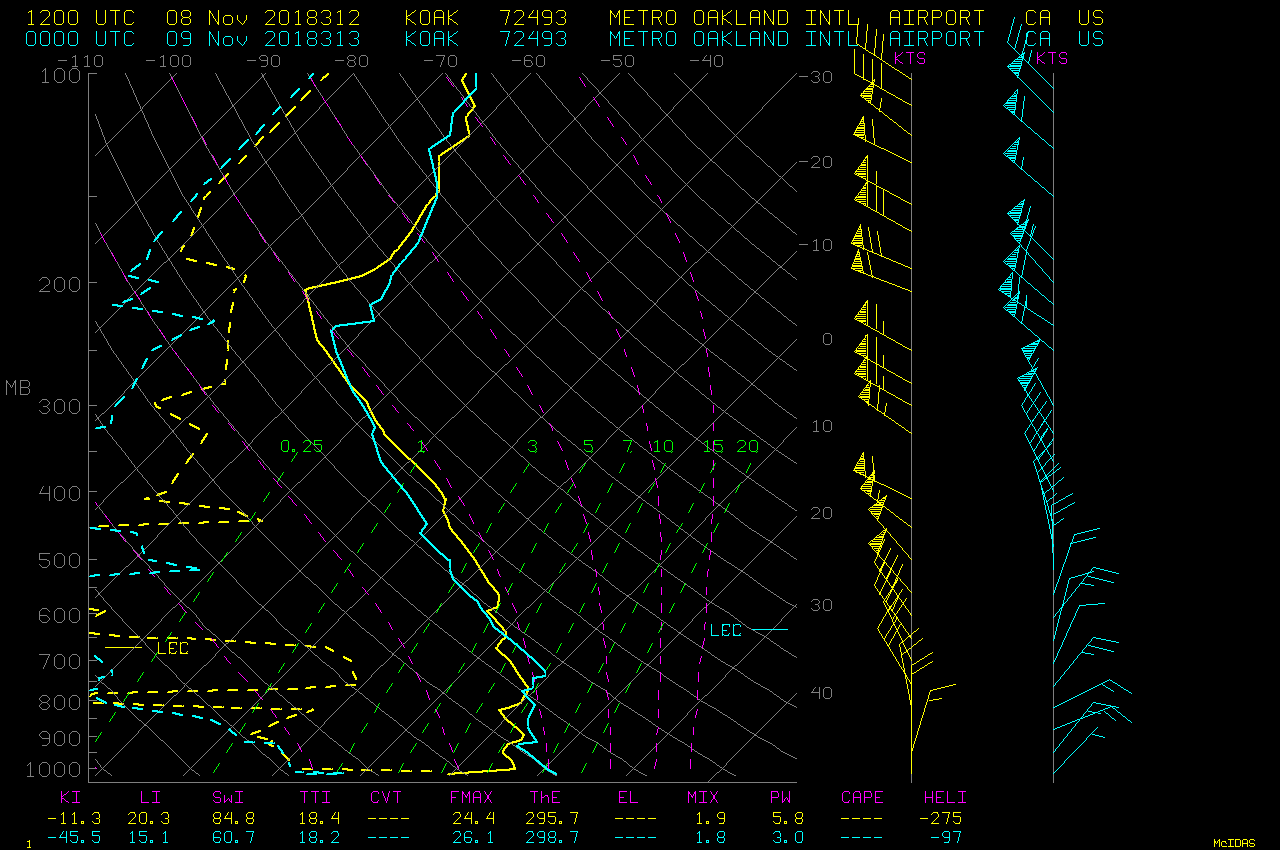The image size is (1280, 850).
Task: Select the CAPE index header
Action: pyautogui.click(x=861, y=798)
